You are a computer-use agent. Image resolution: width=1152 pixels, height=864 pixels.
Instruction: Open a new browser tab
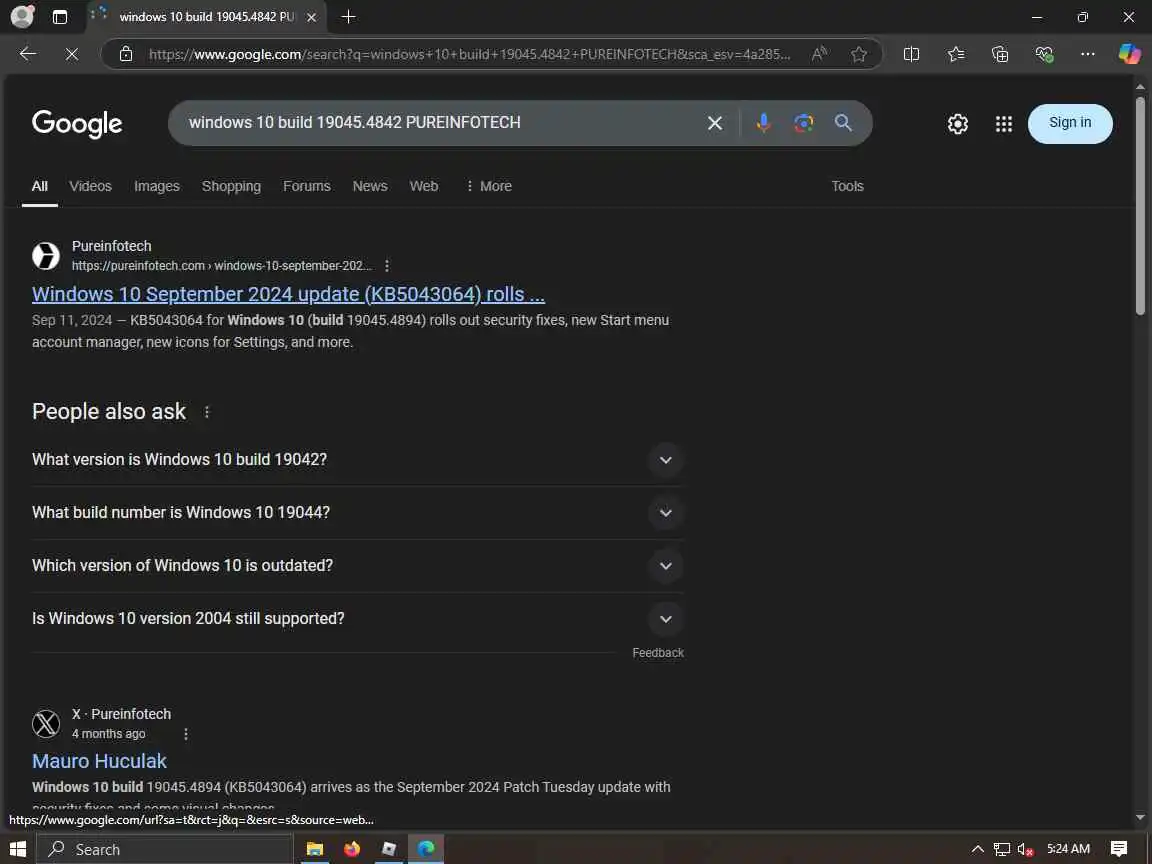coord(349,16)
